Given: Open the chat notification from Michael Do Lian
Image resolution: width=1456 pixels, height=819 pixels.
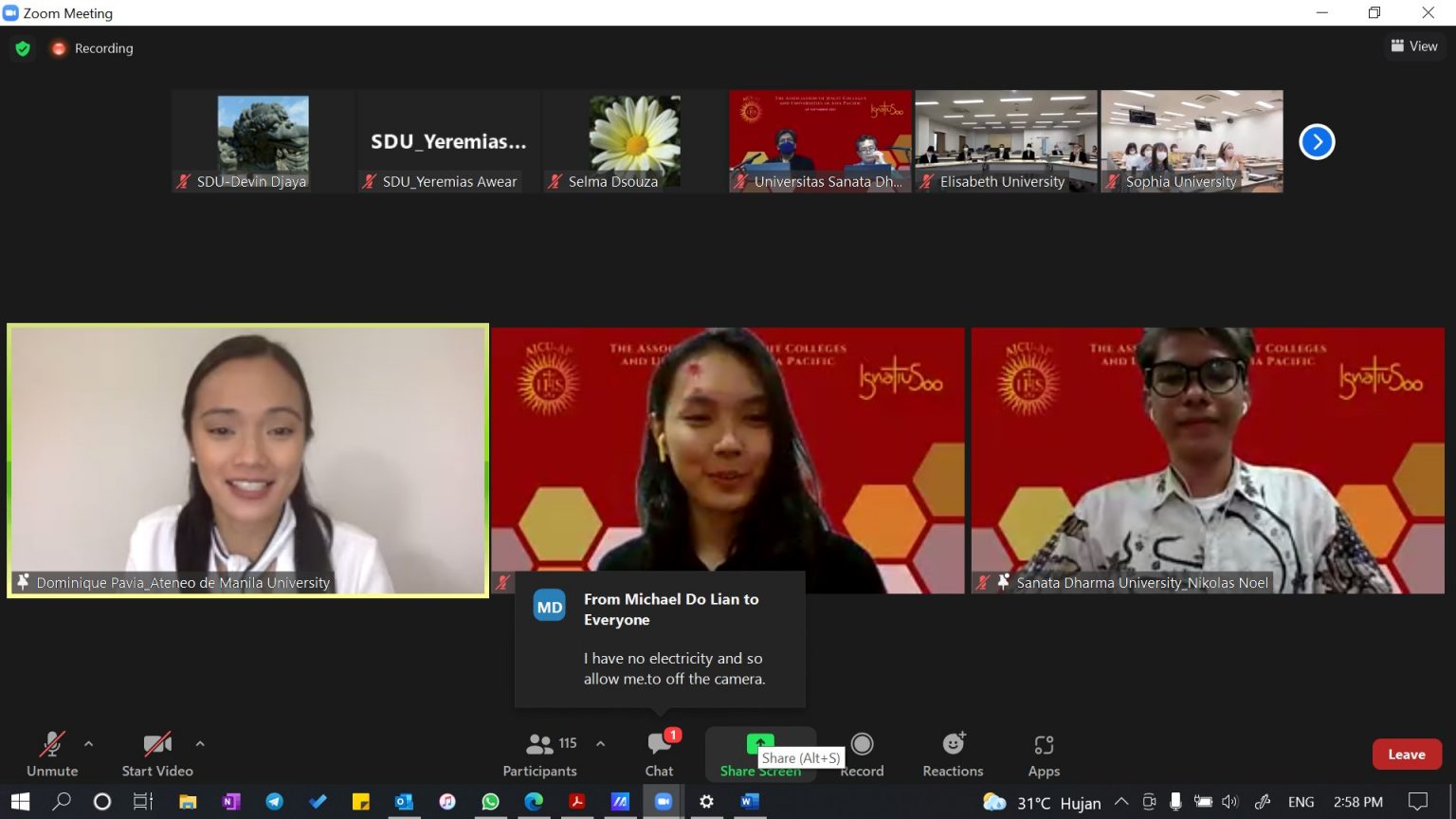Looking at the screenshot, I should [x=660, y=639].
